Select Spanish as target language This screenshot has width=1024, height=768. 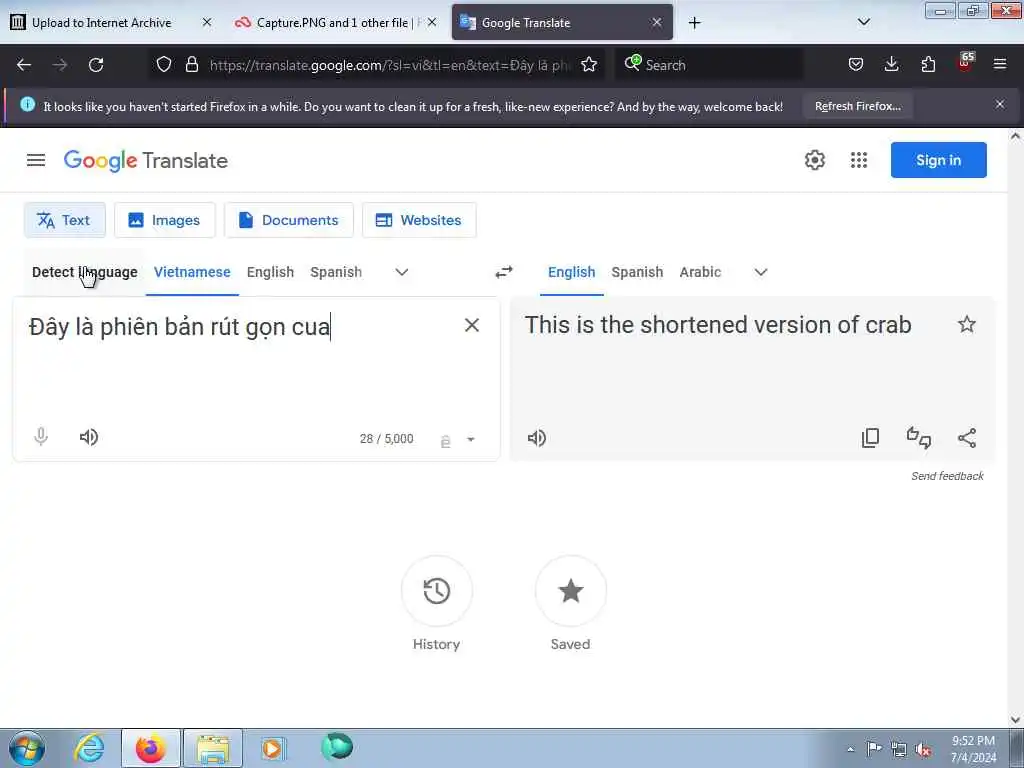coord(637,272)
